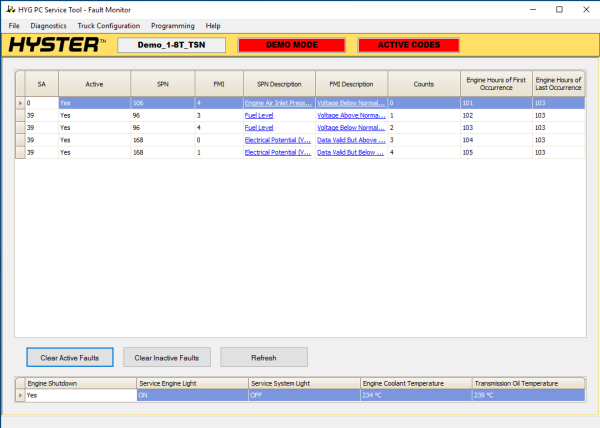The image size is (600, 428).
Task: Click SPN cell 106
Action: point(163,103)
